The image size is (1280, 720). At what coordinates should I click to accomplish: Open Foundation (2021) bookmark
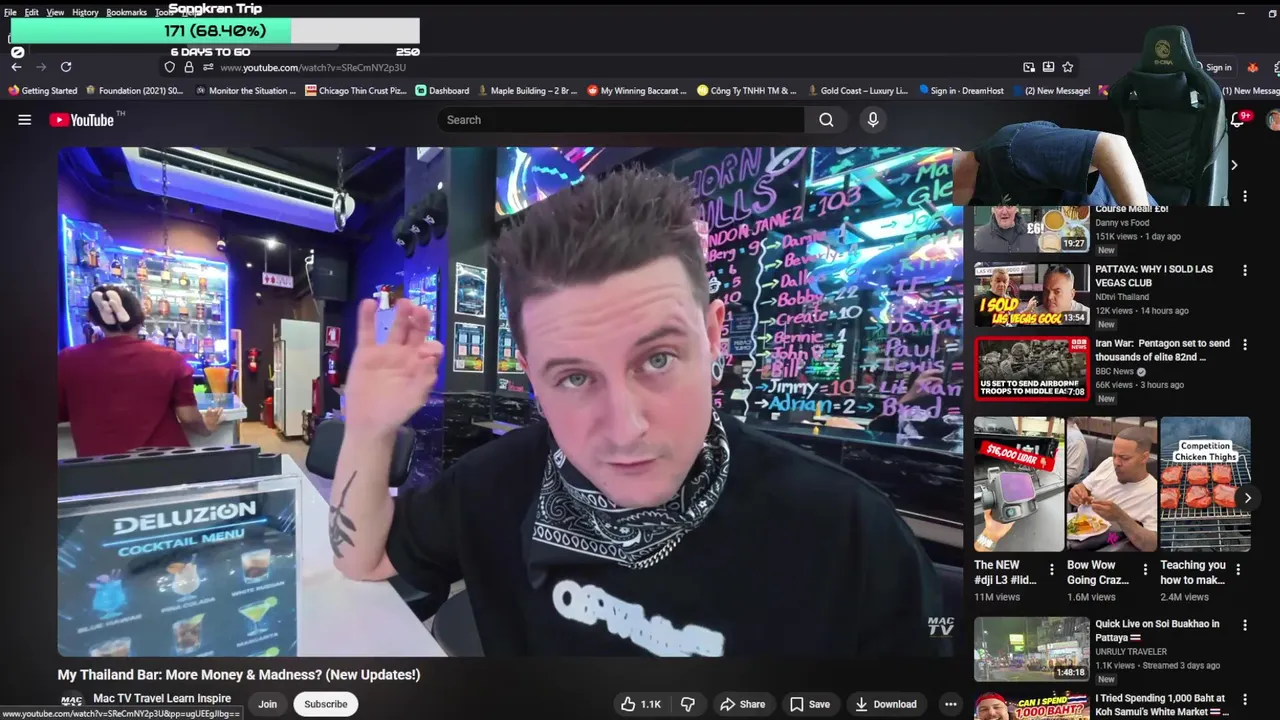[x=134, y=91]
